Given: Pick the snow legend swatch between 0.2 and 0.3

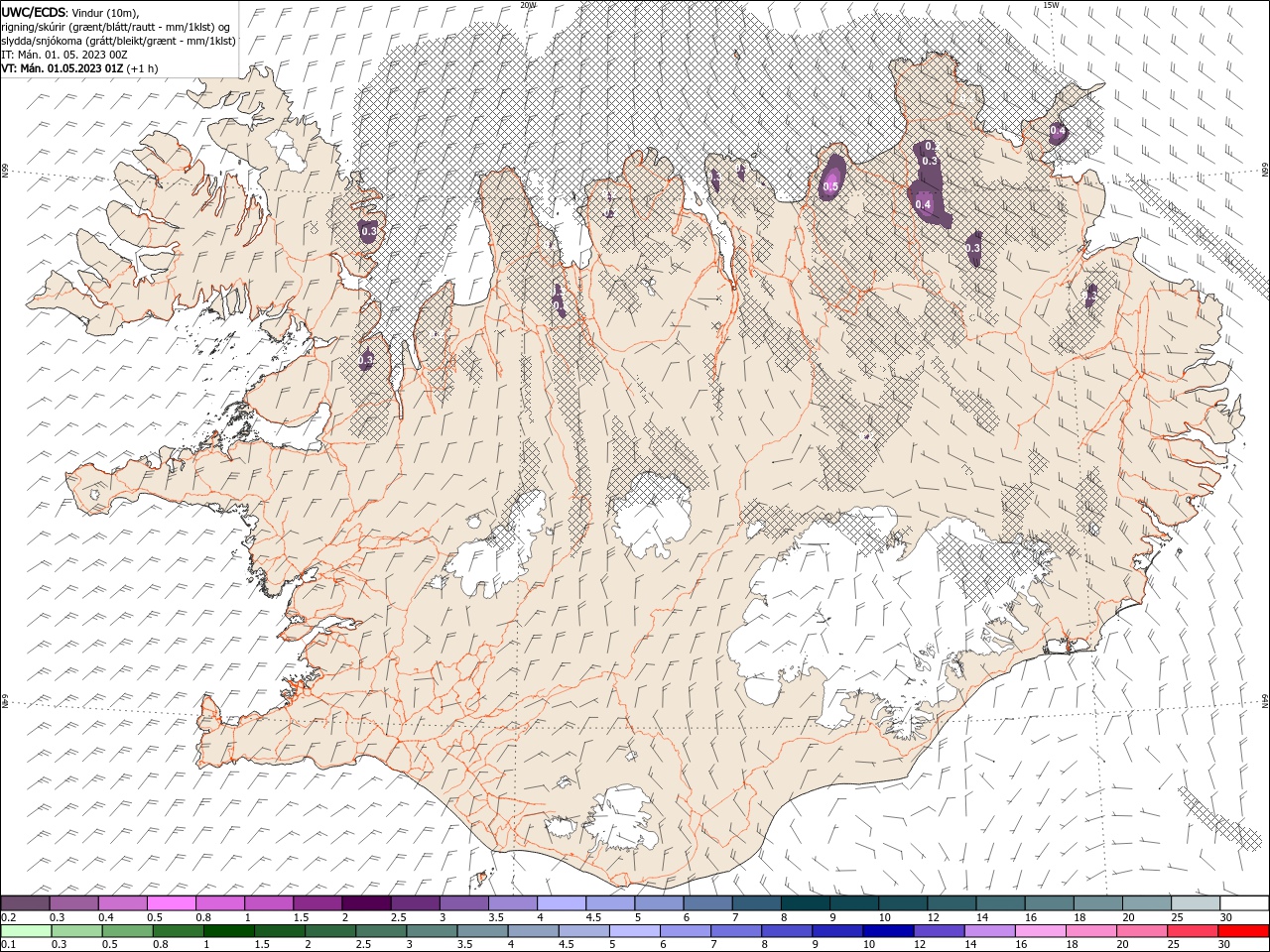Looking at the screenshot, I should pos(26,903).
